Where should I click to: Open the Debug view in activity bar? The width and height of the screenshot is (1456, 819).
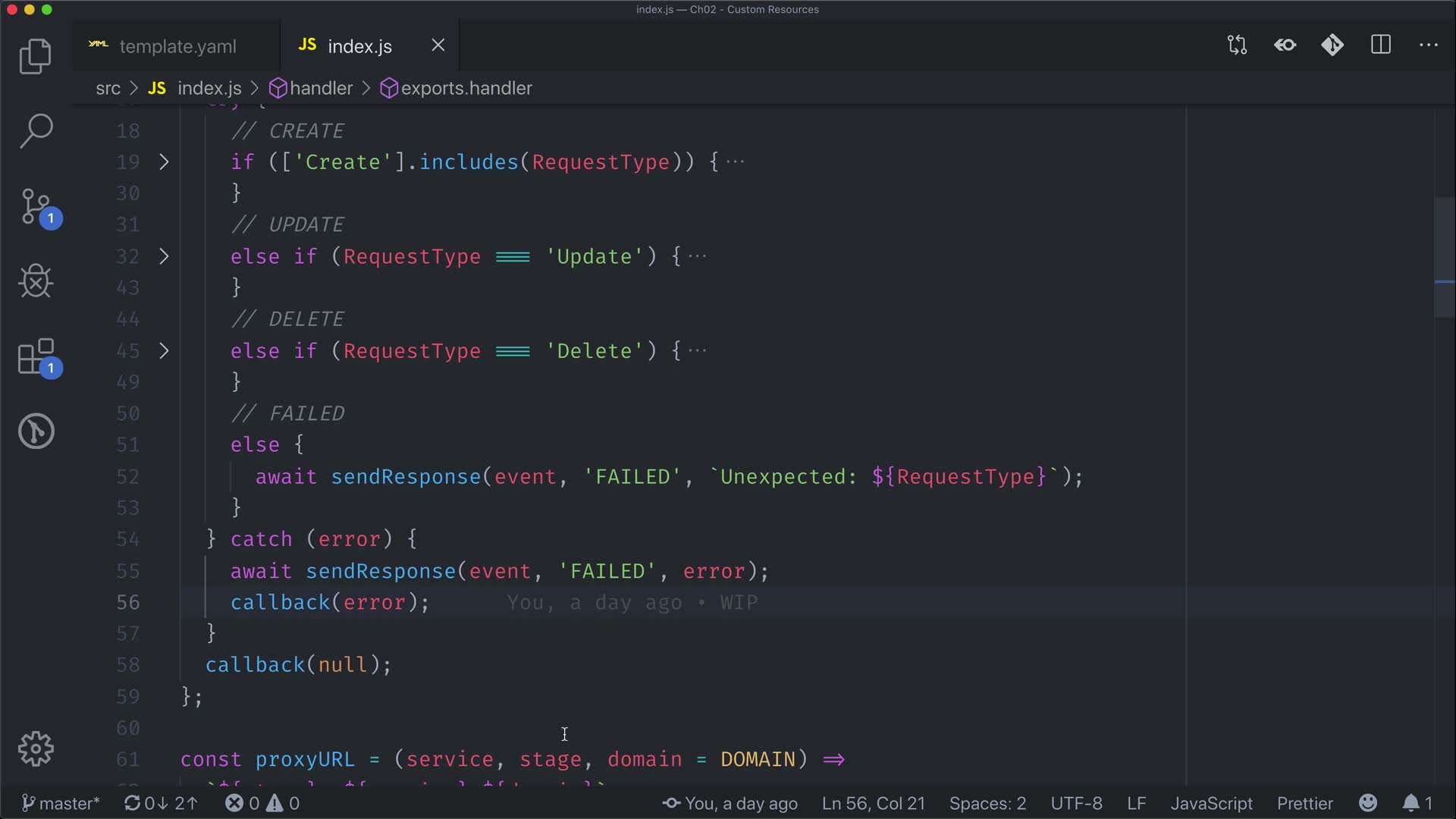35,281
